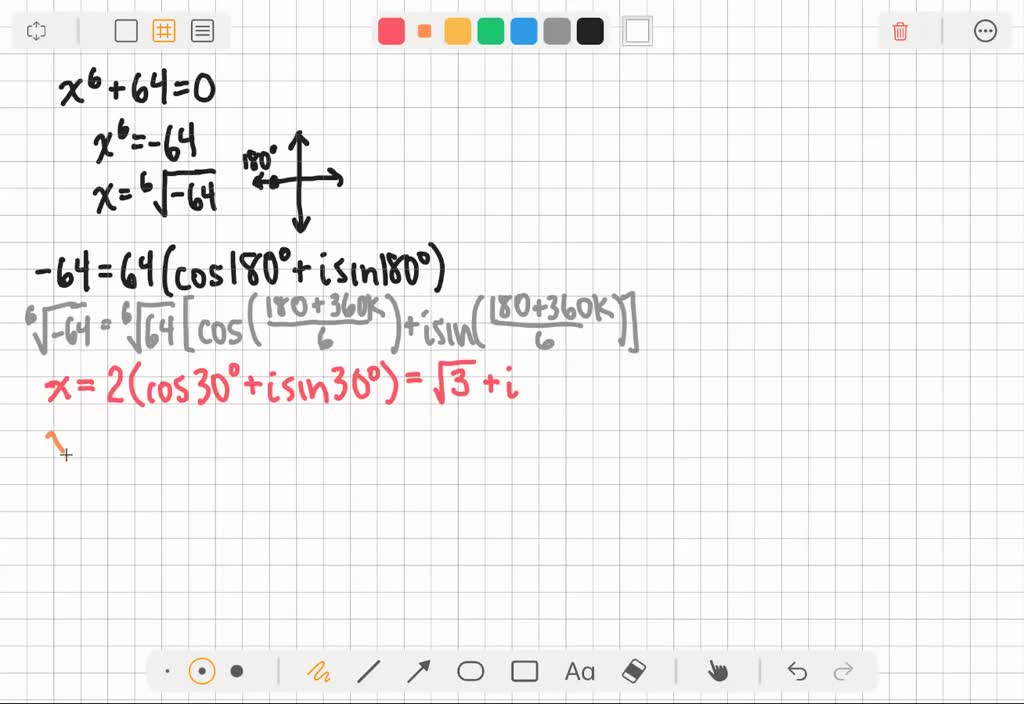Switch to blank page background

click(126, 31)
